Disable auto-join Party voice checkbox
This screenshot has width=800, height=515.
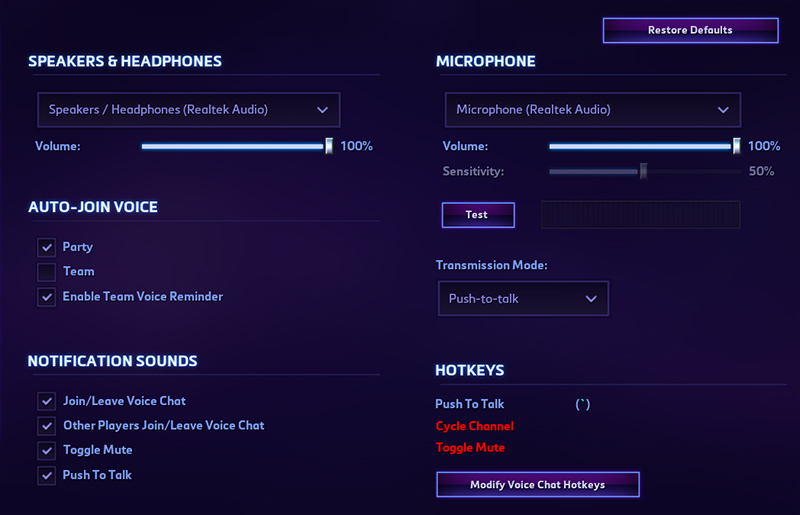[46, 247]
